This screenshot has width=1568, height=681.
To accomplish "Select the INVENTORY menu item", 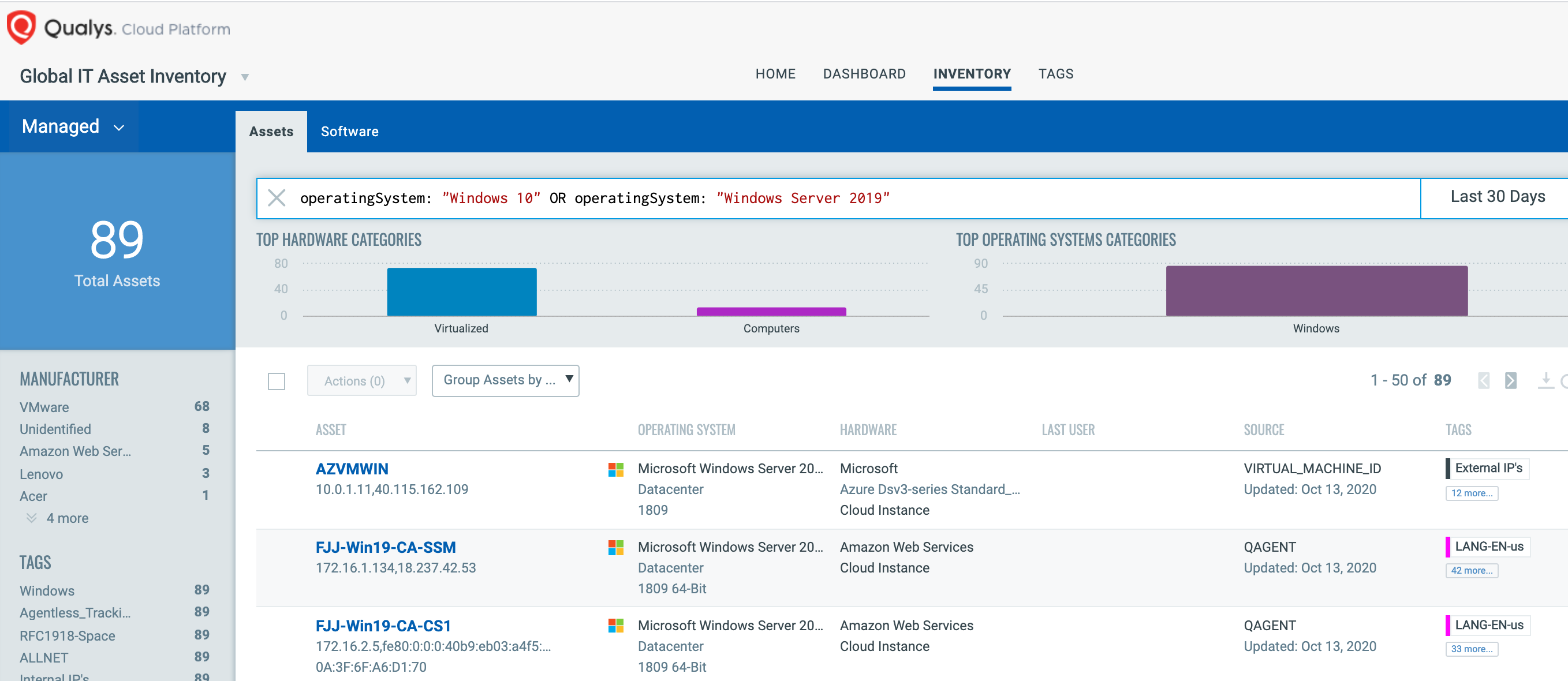I will click(972, 74).
